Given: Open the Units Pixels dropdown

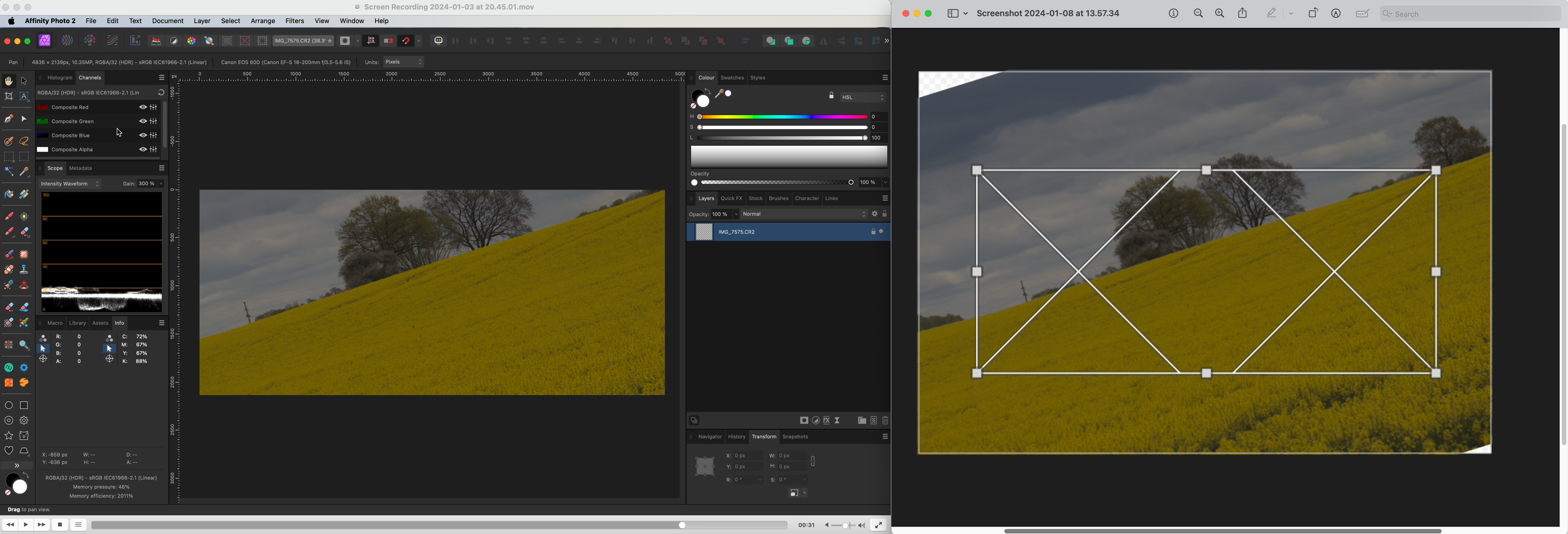Looking at the screenshot, I should 404,62.
